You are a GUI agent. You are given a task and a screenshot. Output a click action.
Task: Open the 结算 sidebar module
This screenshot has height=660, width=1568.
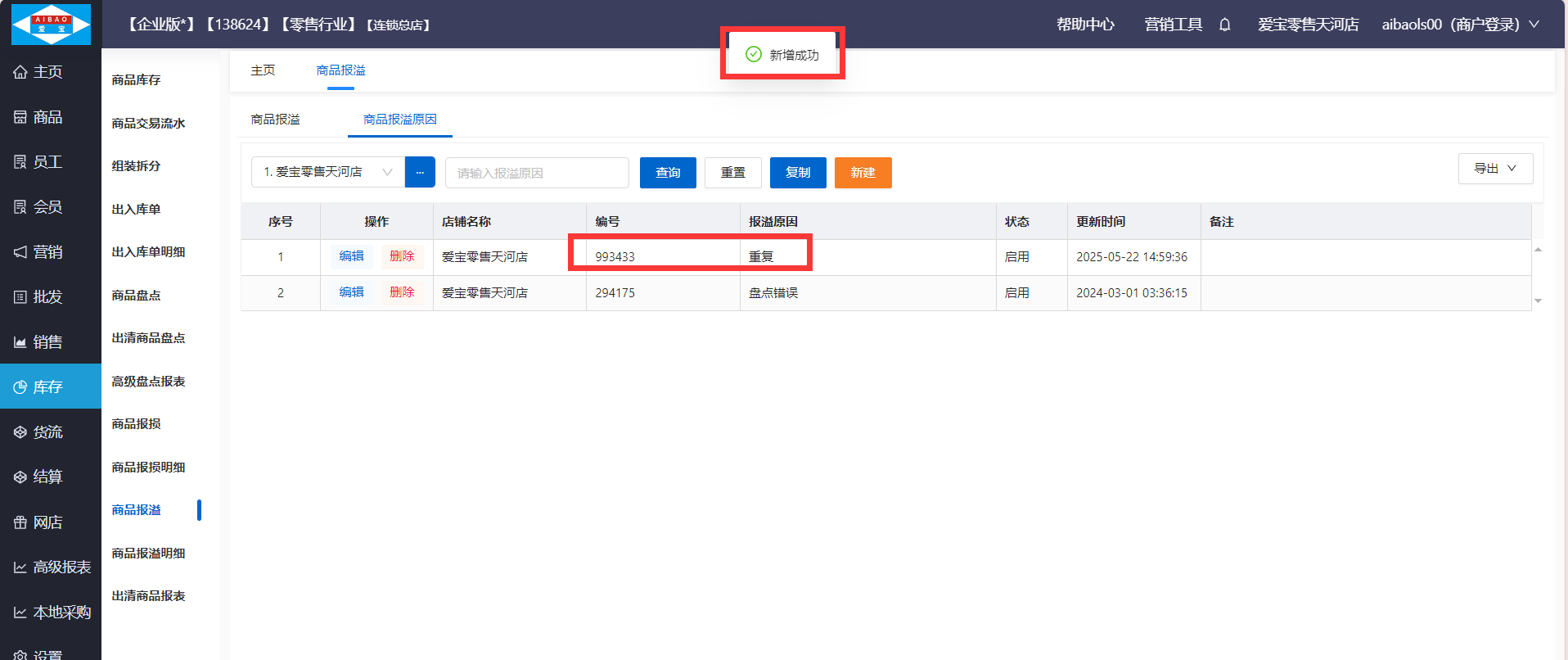[x=51, y=477]
